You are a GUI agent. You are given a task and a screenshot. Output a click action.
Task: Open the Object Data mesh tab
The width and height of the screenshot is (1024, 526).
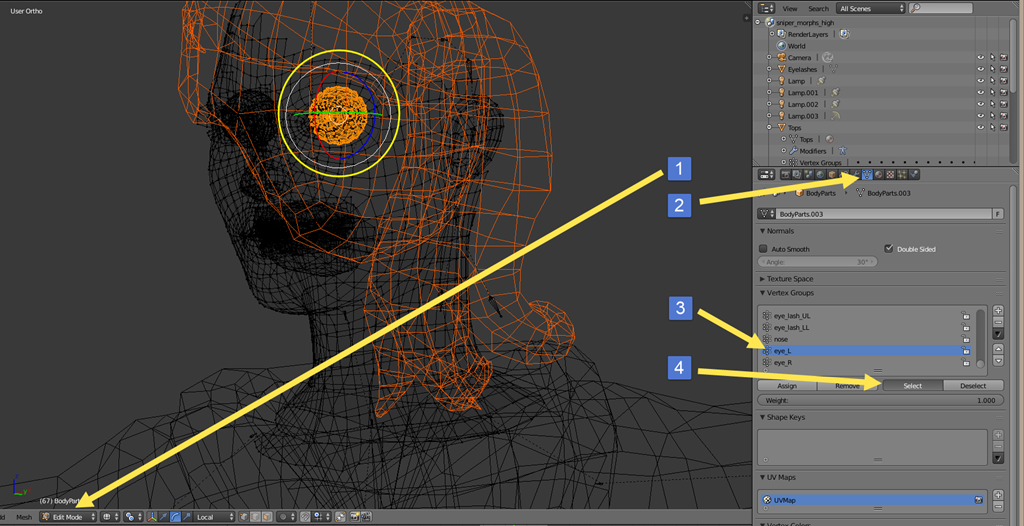867,174
